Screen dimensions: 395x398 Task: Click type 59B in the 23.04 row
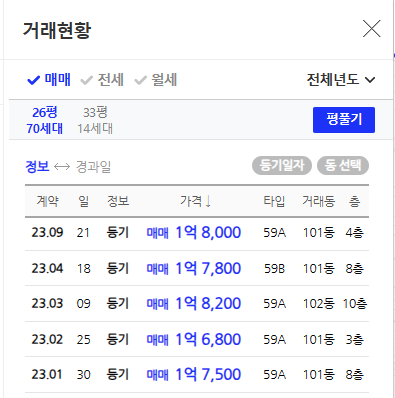tap(275, 269)
